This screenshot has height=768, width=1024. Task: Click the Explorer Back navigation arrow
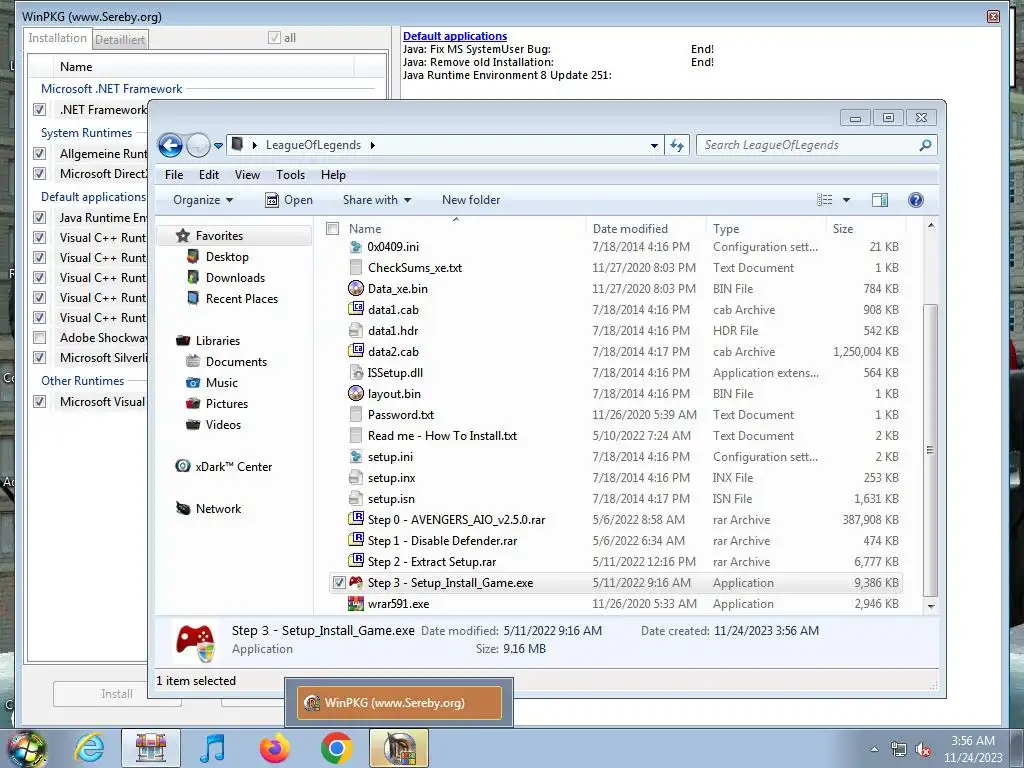point(170,145)
